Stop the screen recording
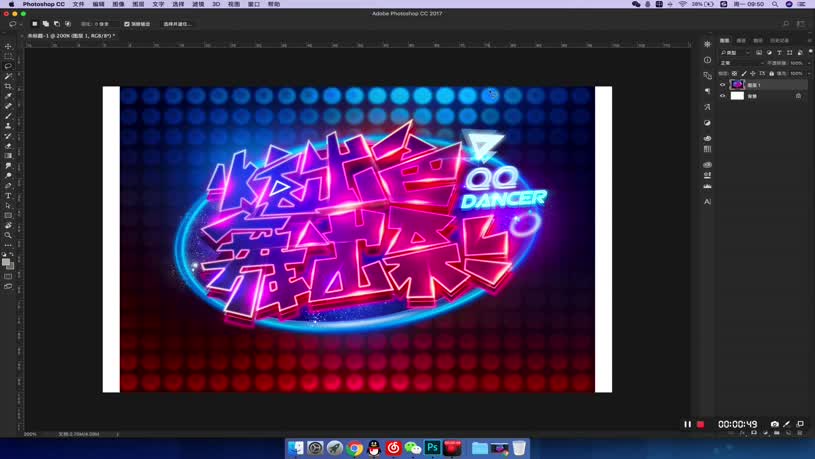Image resolution: width=815 pixels, height=459 pixels. click(700, 424)
